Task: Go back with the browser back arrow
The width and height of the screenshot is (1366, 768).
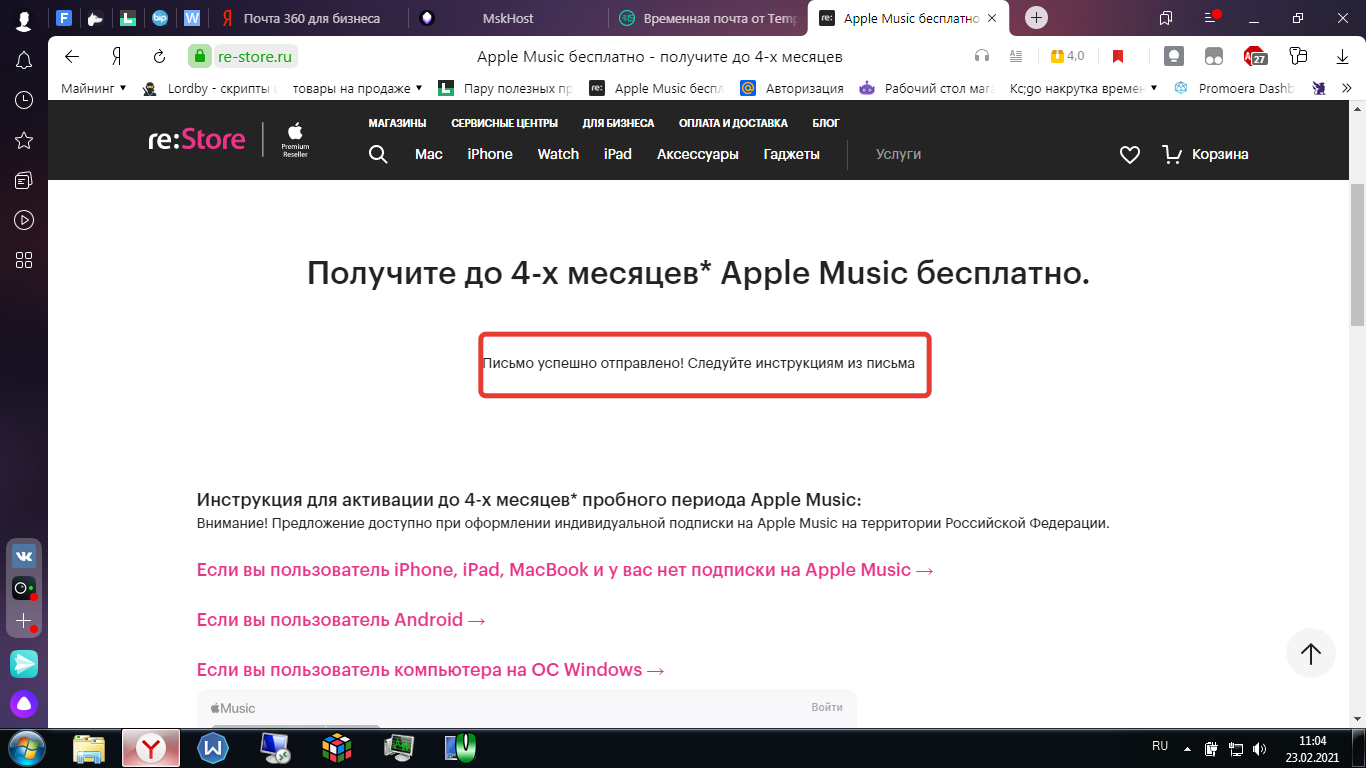Action: [x=72, y=56]
